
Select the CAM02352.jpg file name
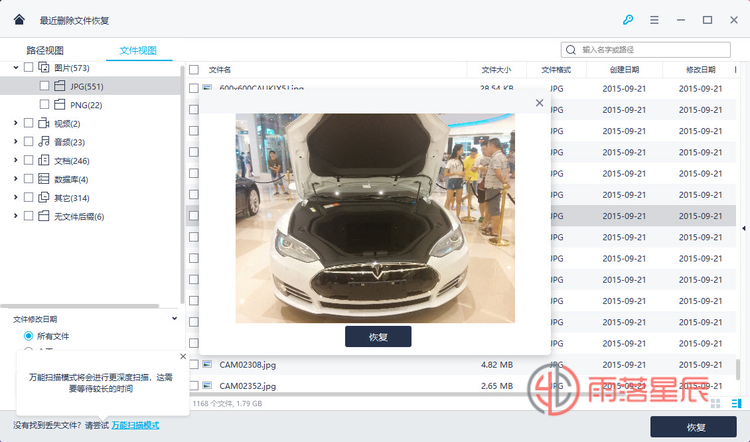point(248,386)
